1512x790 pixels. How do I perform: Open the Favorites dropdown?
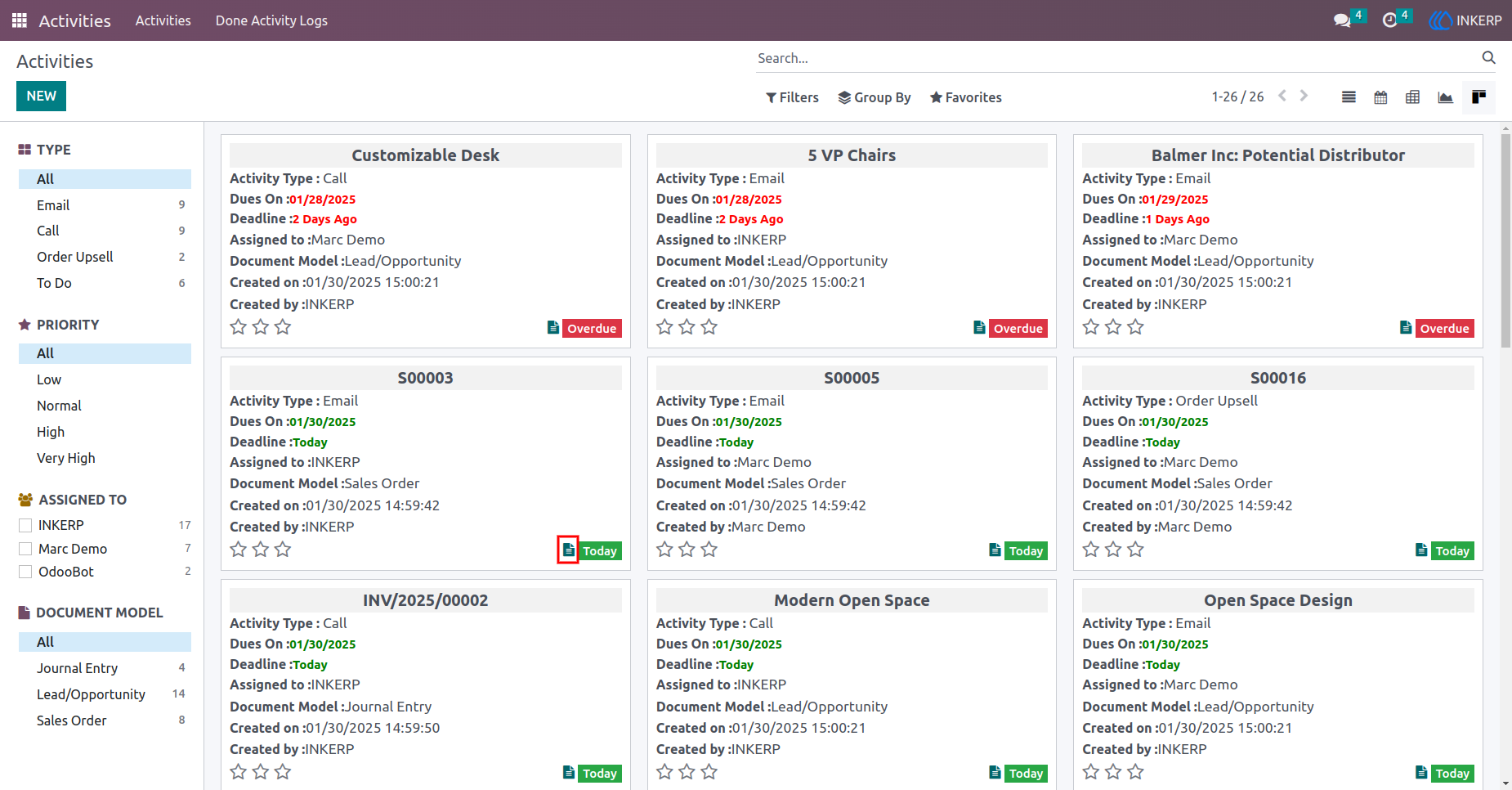pos(966,97)
